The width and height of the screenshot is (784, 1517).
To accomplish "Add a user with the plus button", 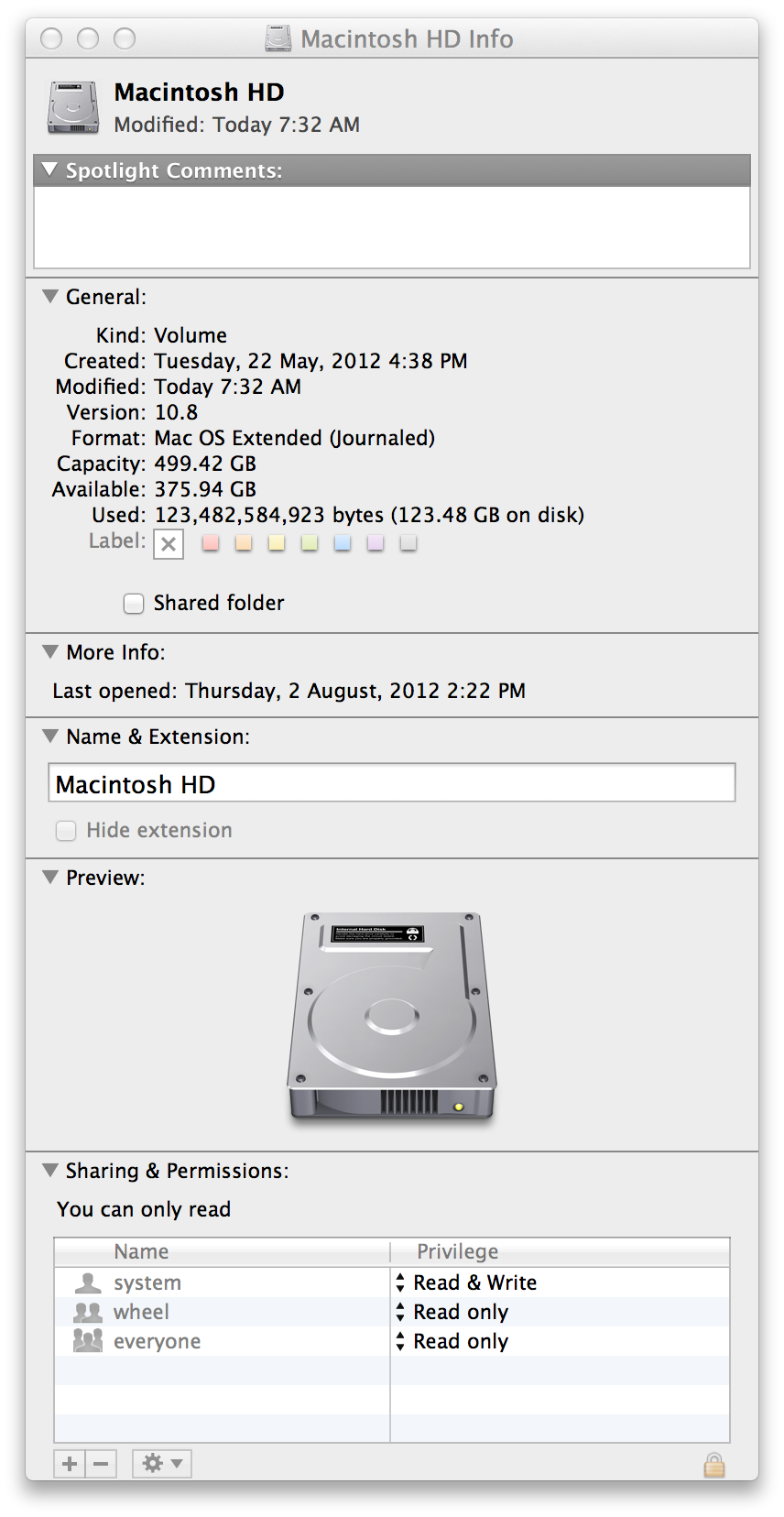I will pyautogui.click(x=70, y=1464).
